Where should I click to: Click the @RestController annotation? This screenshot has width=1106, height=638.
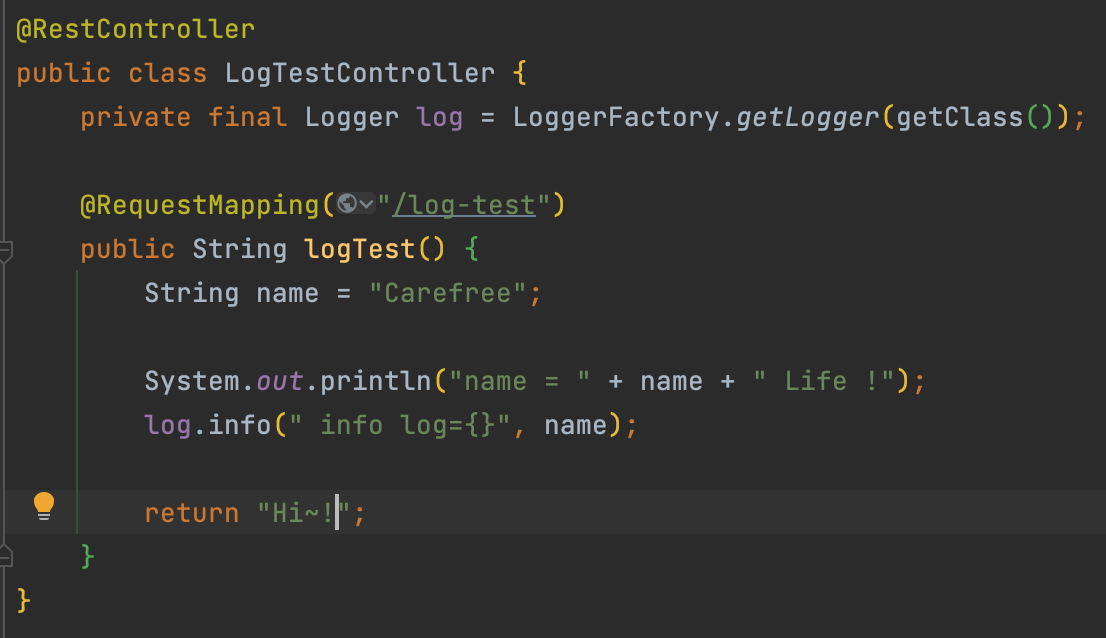click(x=135, y=29)
